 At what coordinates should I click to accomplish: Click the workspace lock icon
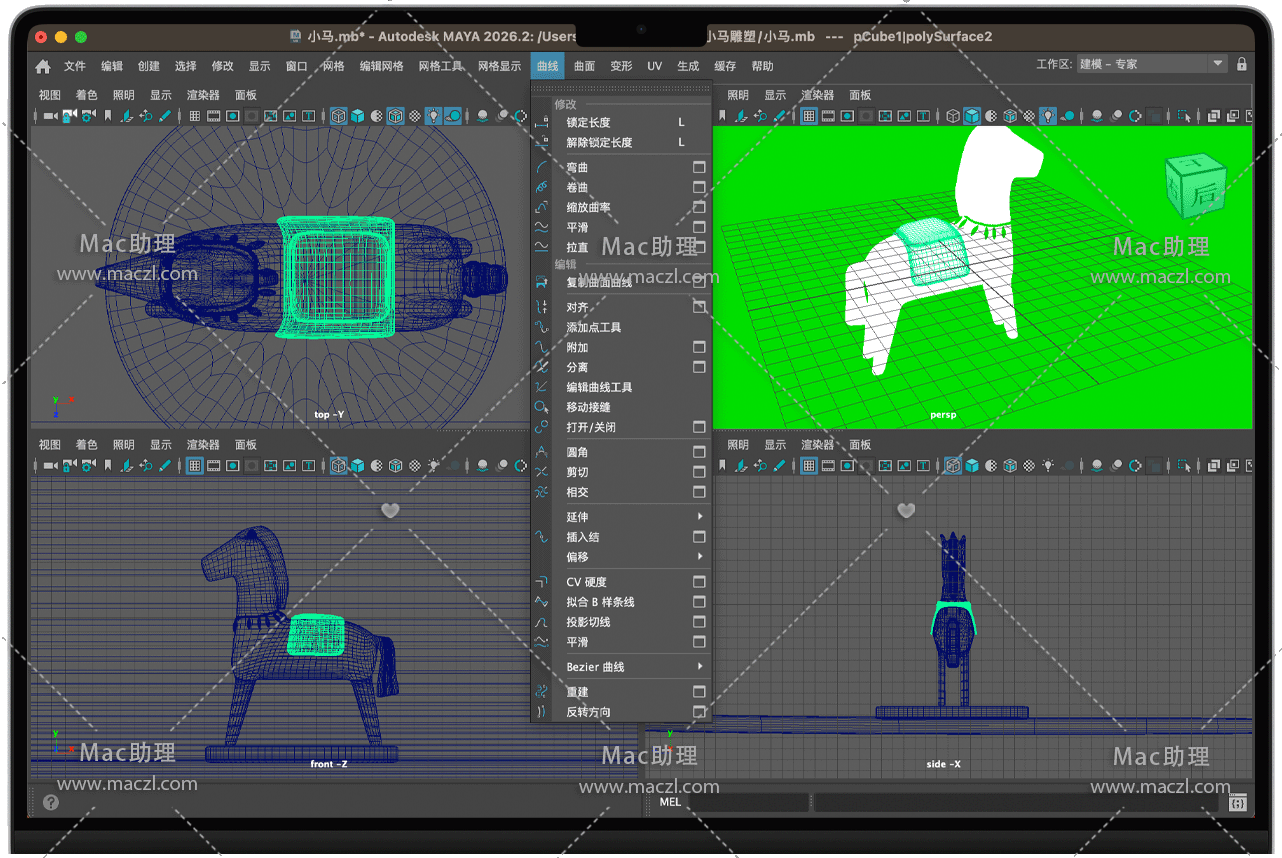point(1242,64)
